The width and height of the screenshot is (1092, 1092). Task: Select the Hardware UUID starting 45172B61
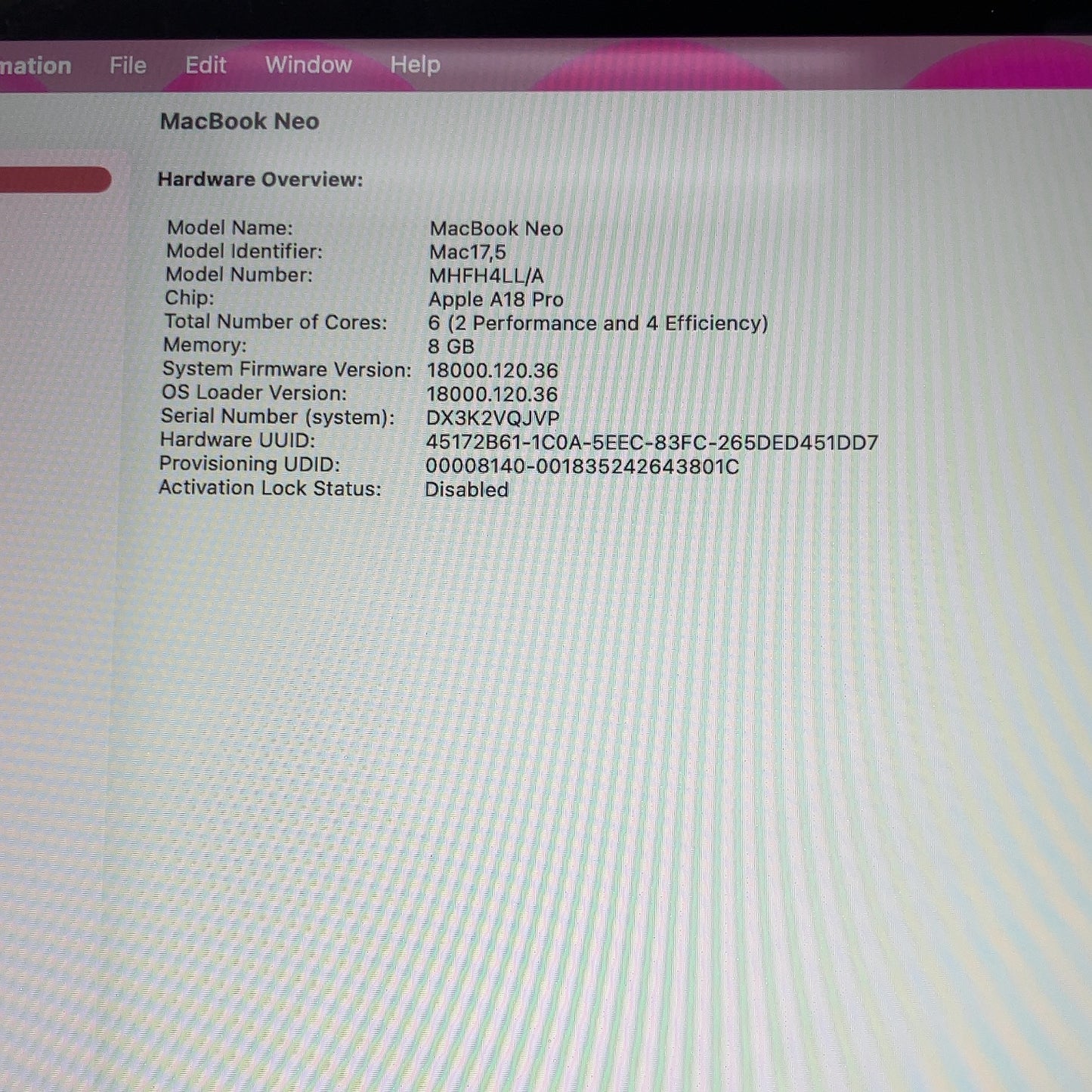(x=652, y=443)
